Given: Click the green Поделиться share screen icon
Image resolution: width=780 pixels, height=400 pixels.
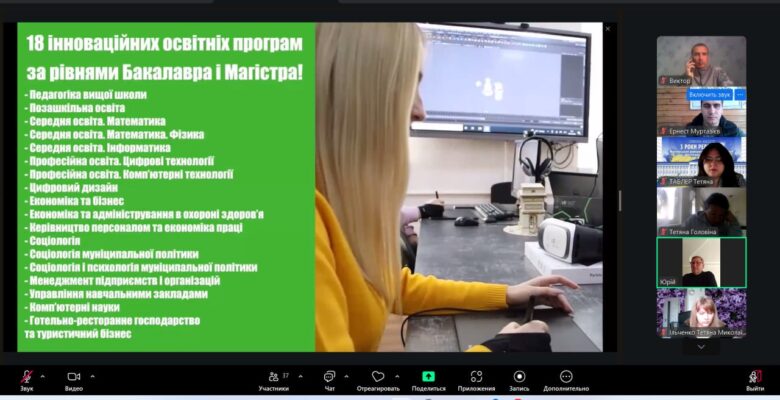Looking at the screenshot, I should [x=428, y=377].
